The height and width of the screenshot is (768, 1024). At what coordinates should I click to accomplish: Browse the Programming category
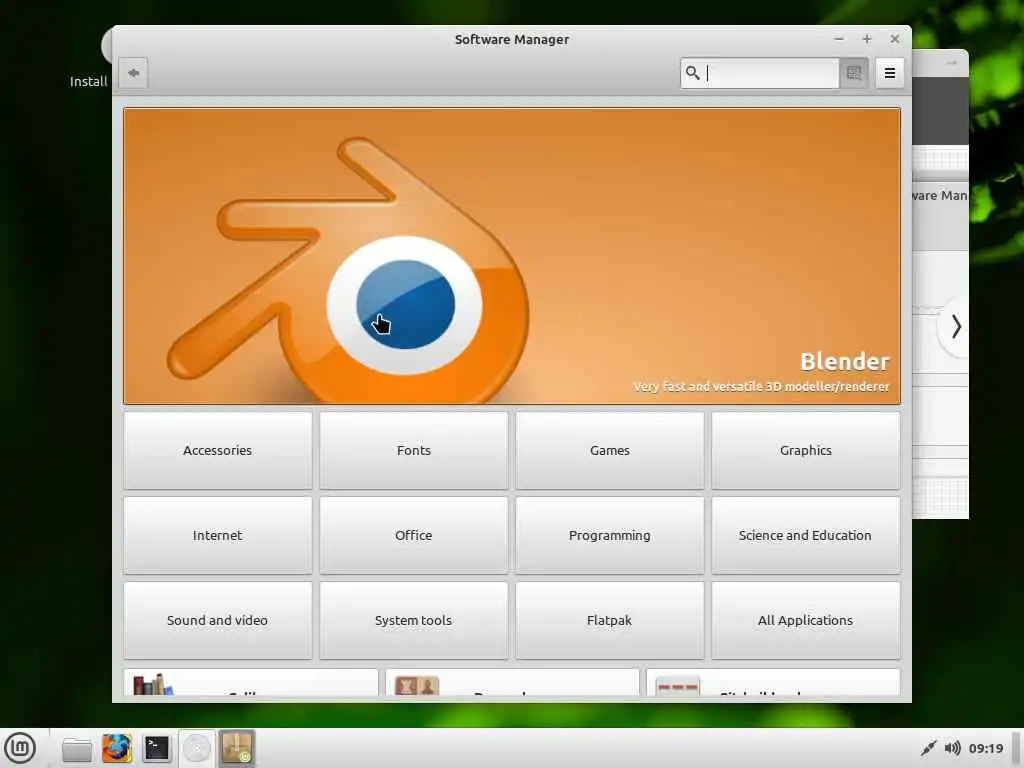click(x=609, y=535)
